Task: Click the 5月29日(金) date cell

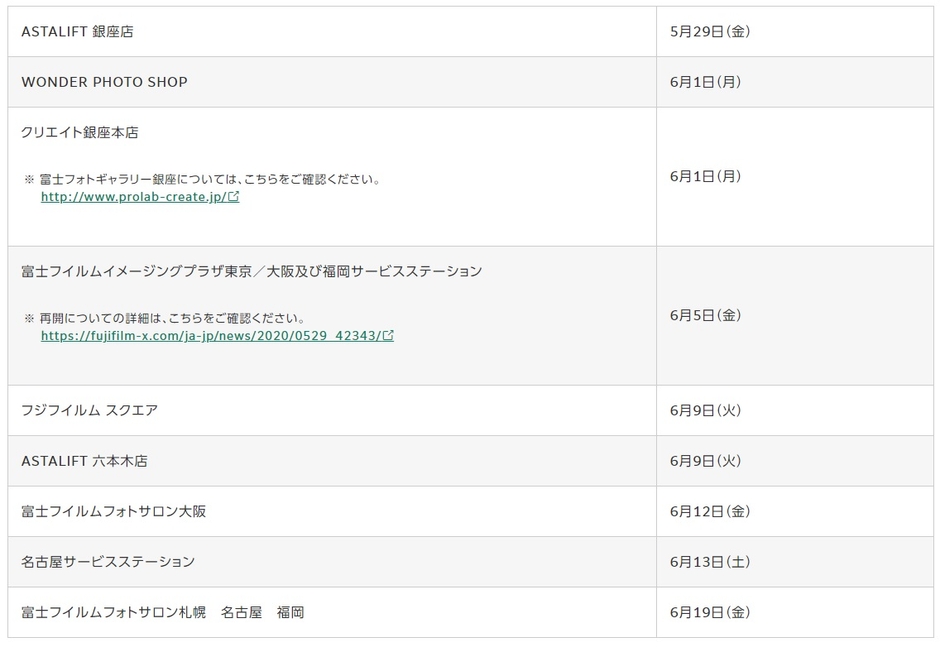Action: coord(710,32)
